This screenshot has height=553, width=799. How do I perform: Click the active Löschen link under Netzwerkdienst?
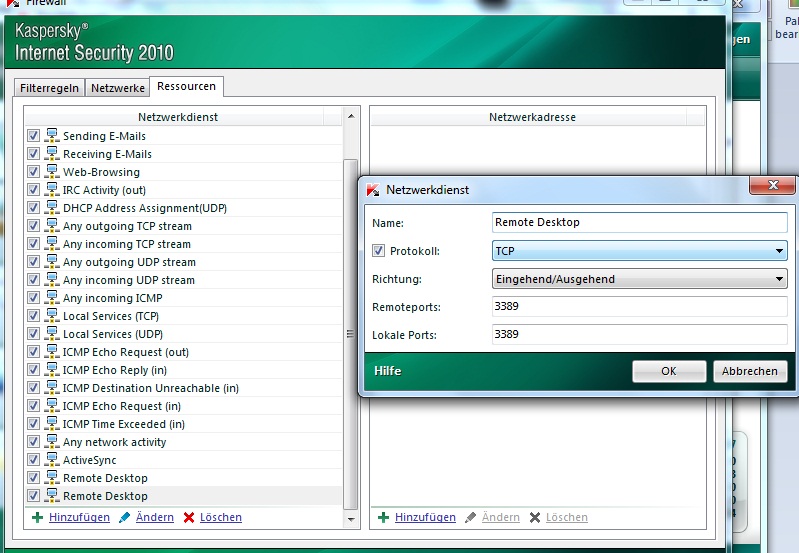(221, 517)
